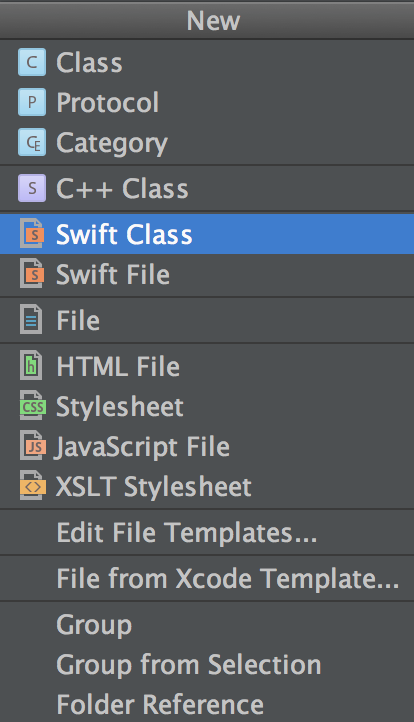Create a new Category
This screenshot has width=414, height=722.
click(207, 142)
